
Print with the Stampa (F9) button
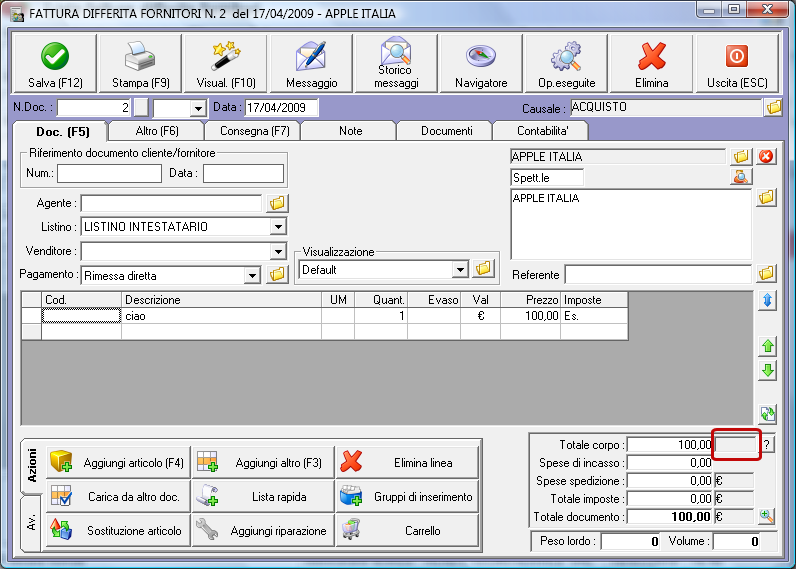click(140, 64)
